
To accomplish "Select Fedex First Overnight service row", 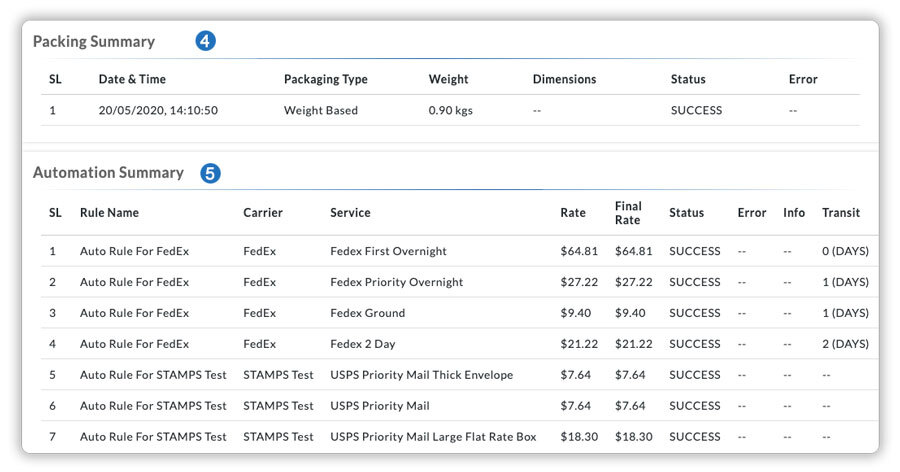I will [x=388, y=251].
